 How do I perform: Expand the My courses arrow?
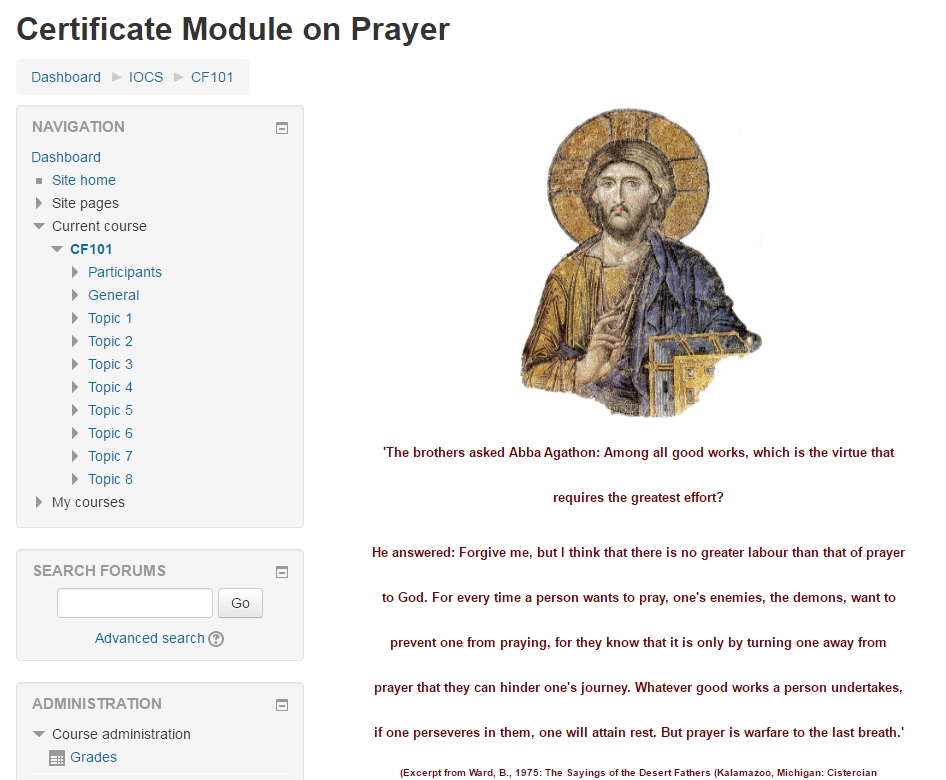click(39, 502)
